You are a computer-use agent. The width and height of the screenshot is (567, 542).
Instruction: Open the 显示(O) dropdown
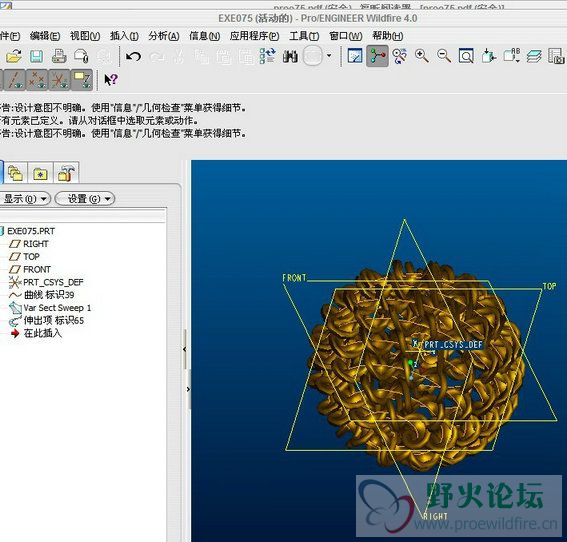coord(24,199)
